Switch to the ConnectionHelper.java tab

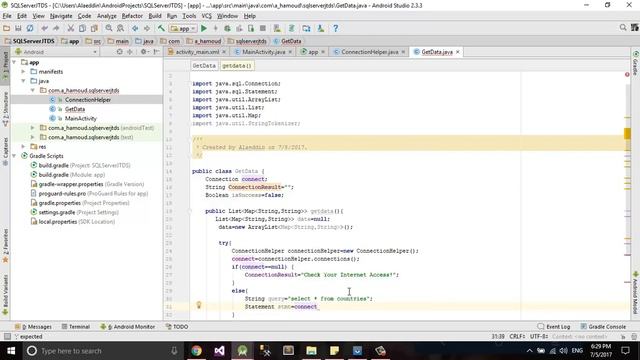(x=369, y=52)
